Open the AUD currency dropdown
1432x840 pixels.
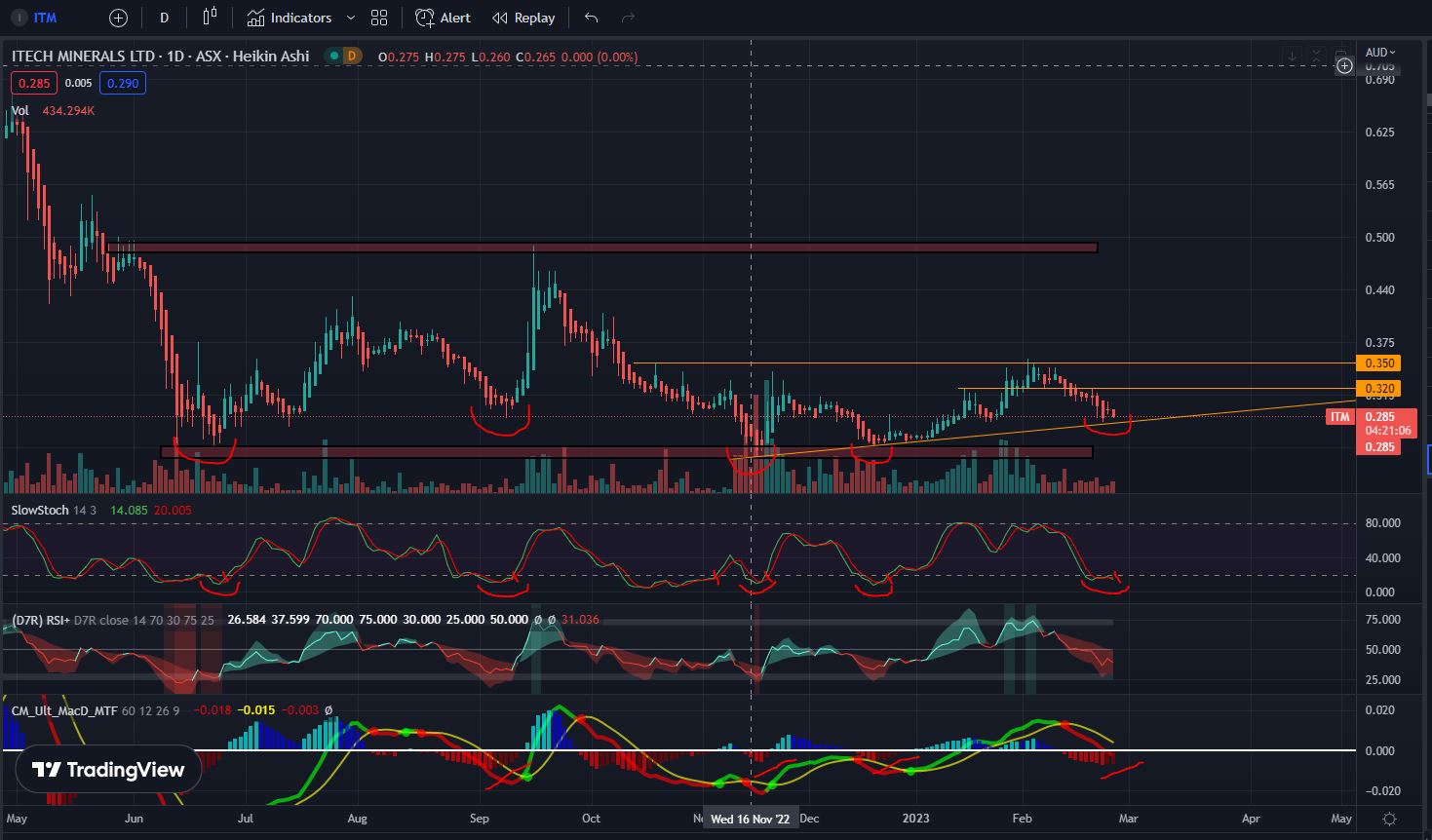[x=1380, y=53]
